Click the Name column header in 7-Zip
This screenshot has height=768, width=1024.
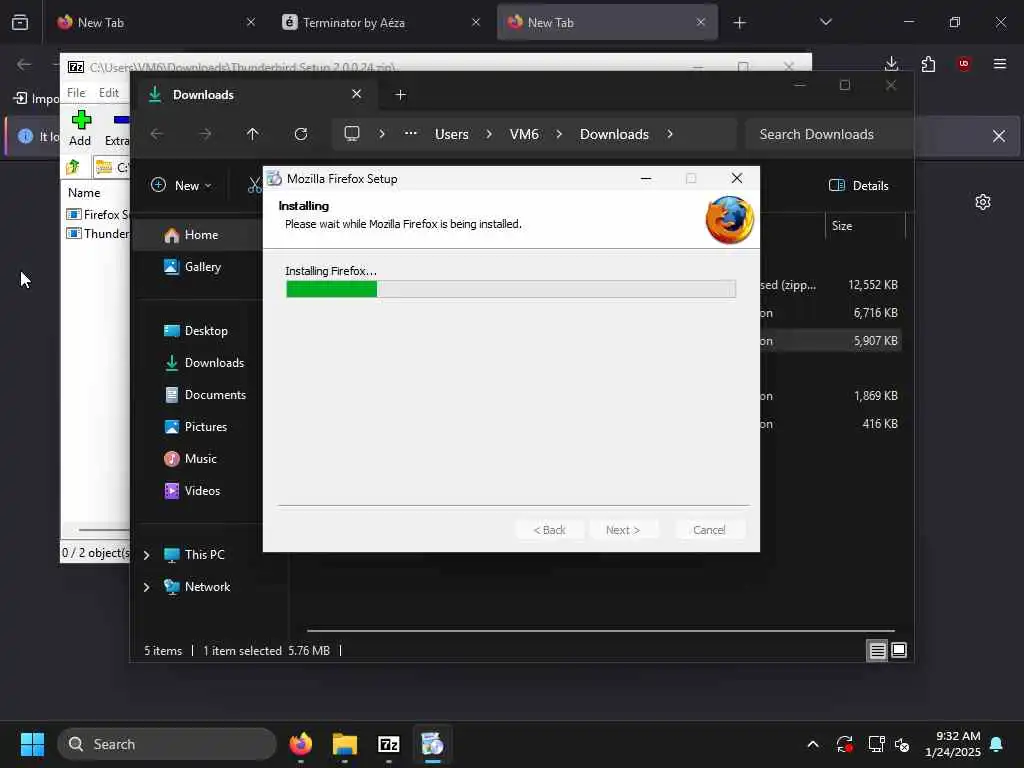(84, 193)
